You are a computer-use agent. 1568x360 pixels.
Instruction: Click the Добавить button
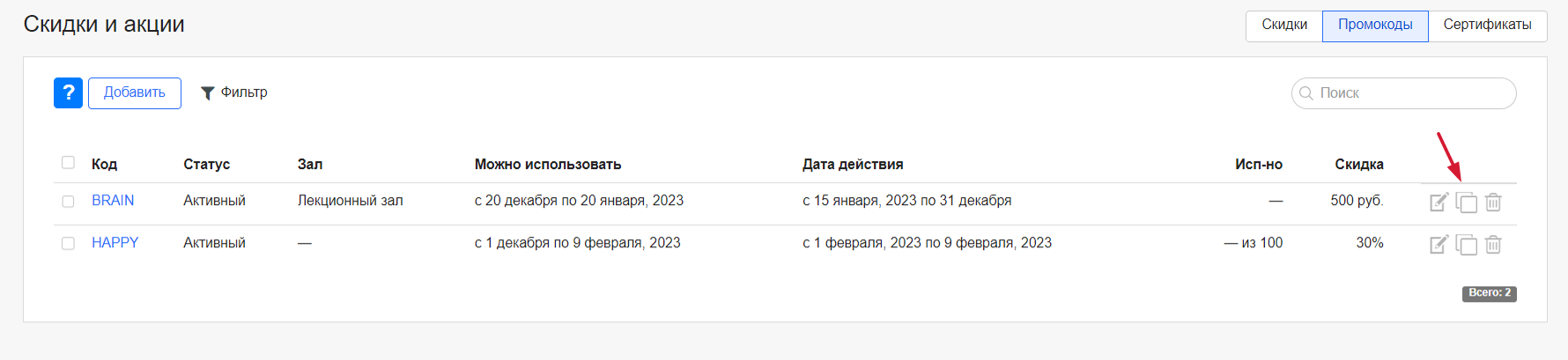pos(135,92)
